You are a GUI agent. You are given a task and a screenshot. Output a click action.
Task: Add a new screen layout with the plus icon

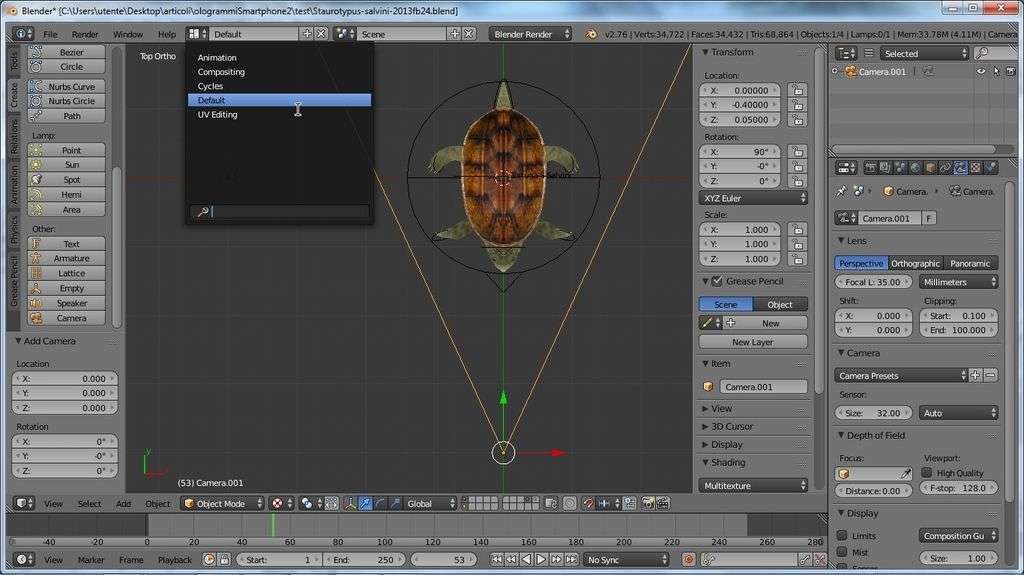[307, 34]
